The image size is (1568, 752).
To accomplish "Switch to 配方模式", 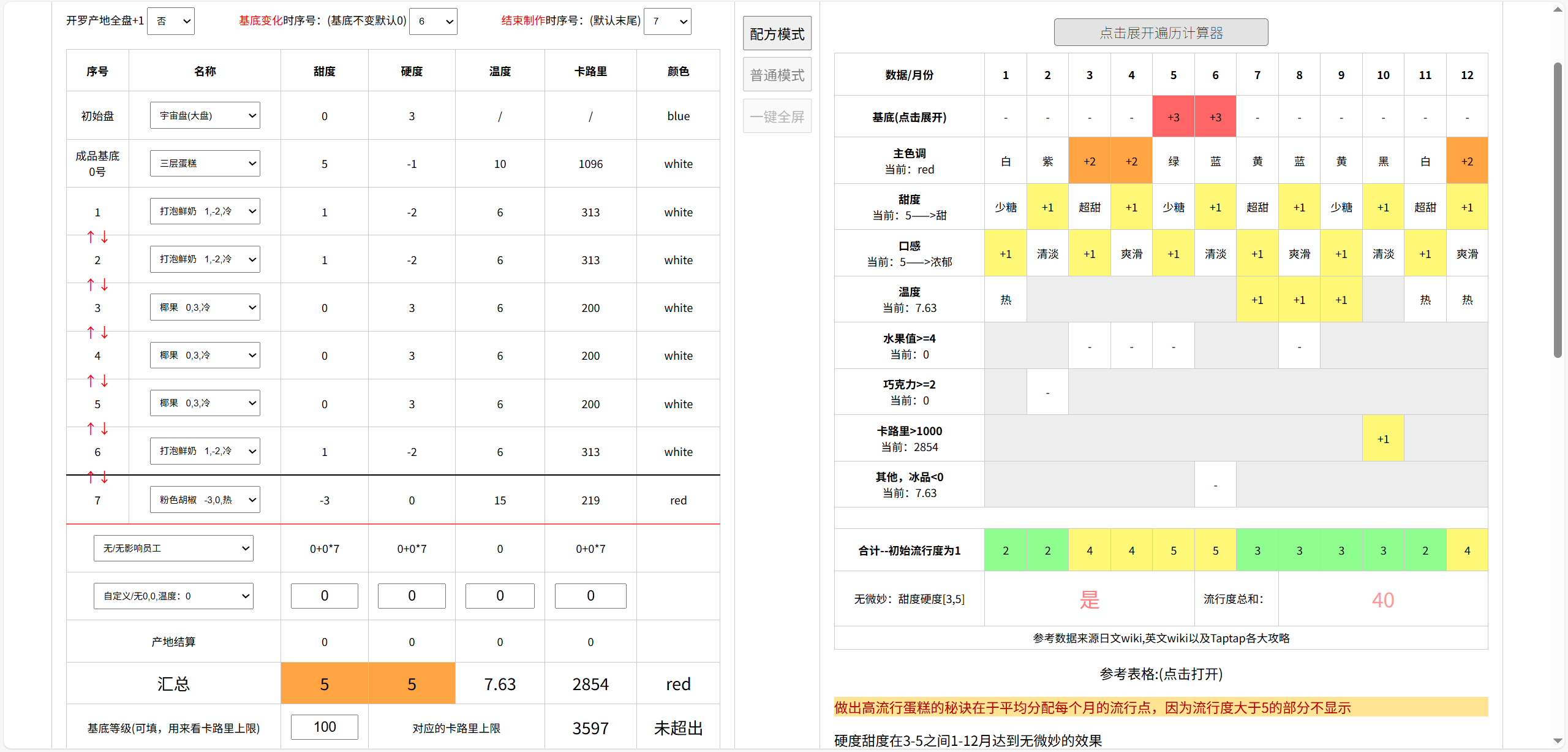I will click(x=777, y=34).
